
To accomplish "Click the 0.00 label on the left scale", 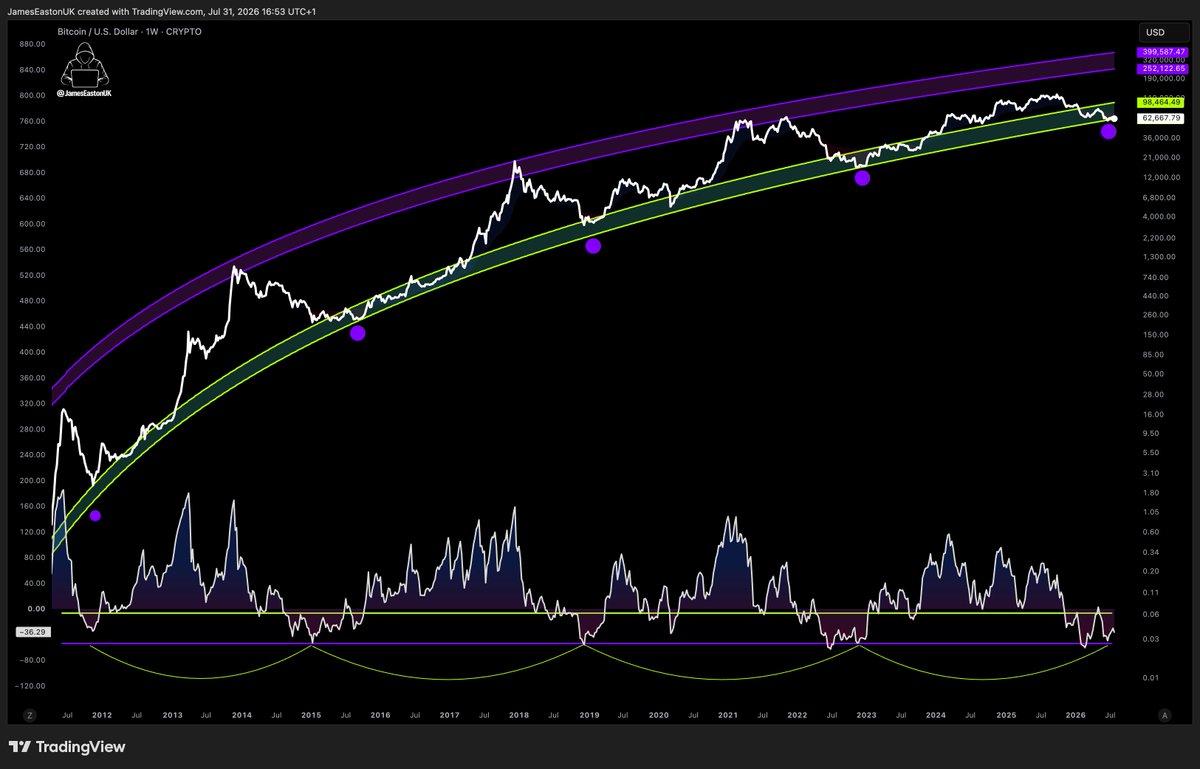I will pos(36,609).
